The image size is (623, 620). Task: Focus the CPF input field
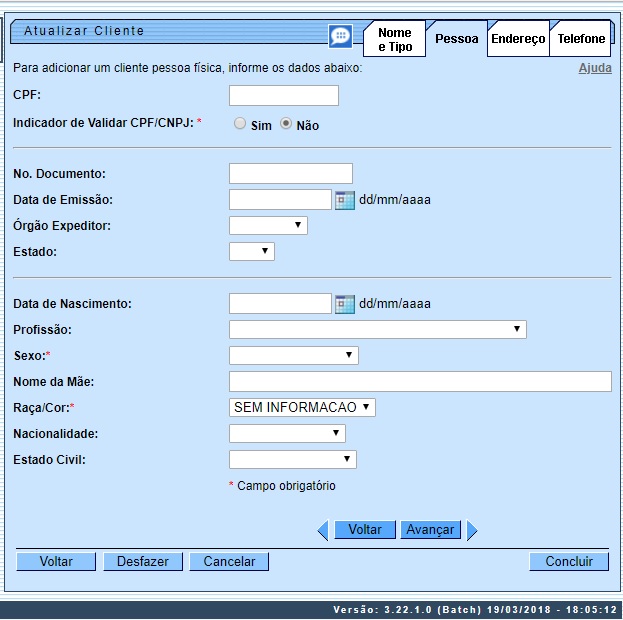pyautogui.click(x=284, y=95)
